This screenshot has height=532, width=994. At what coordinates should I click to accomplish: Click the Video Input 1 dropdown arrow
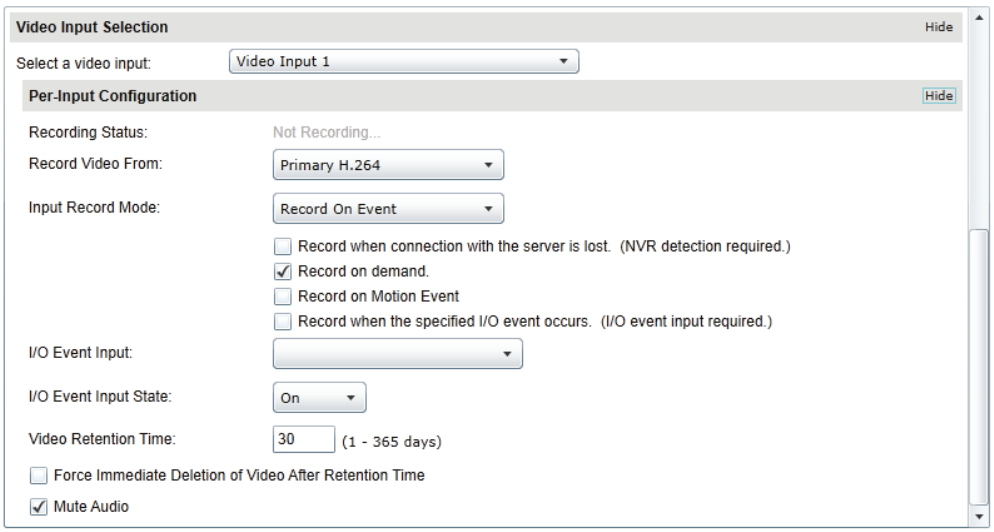pos(563,62)
